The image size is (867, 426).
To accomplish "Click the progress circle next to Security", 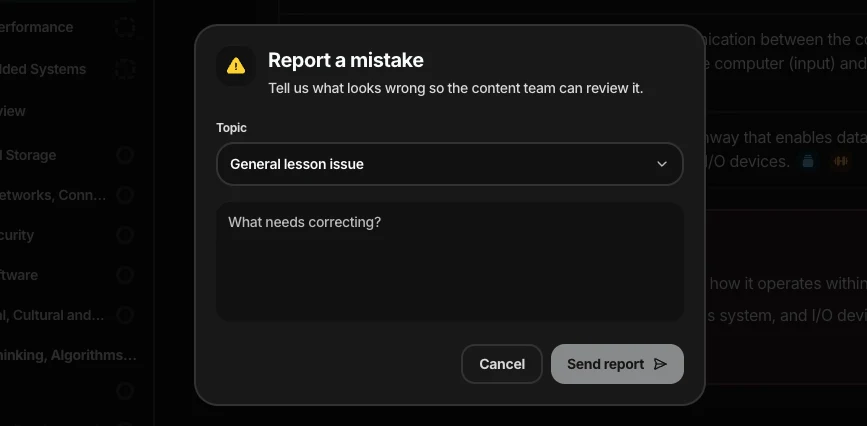I will (125, 235).
